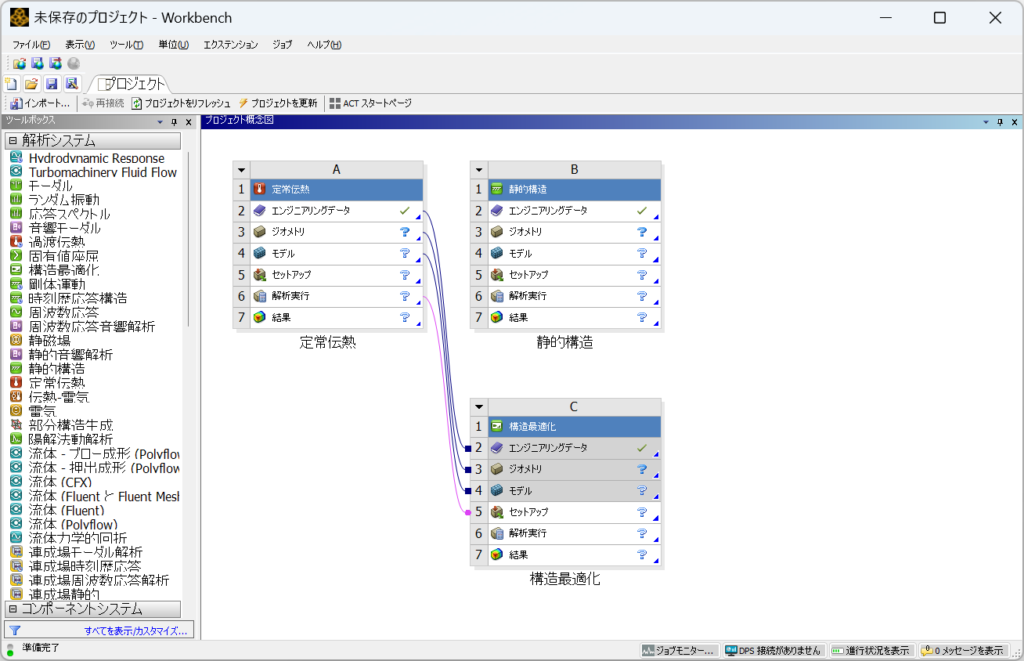Open the ジョブモニター from status bar

[678, 651]
